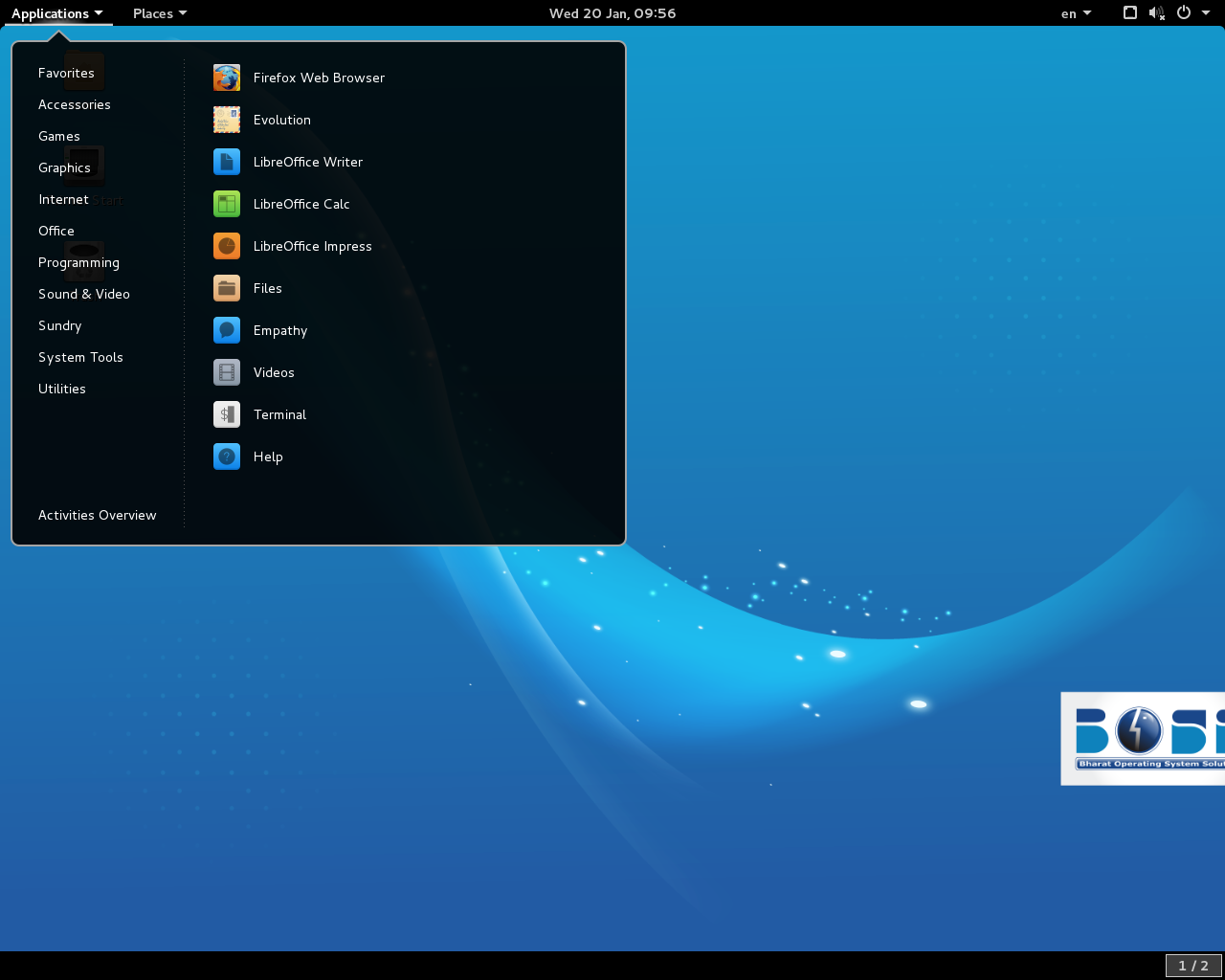Collapse the Applications menu

pos(57,12)
